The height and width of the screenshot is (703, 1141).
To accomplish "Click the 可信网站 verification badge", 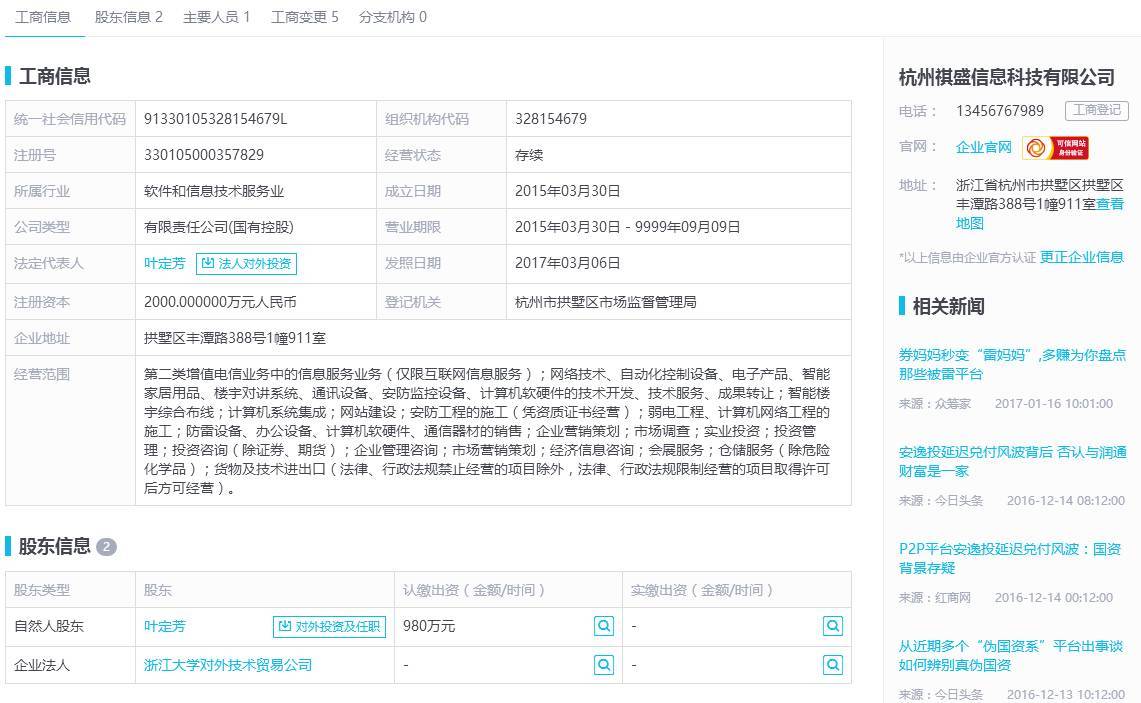I will coord(1055,148).
